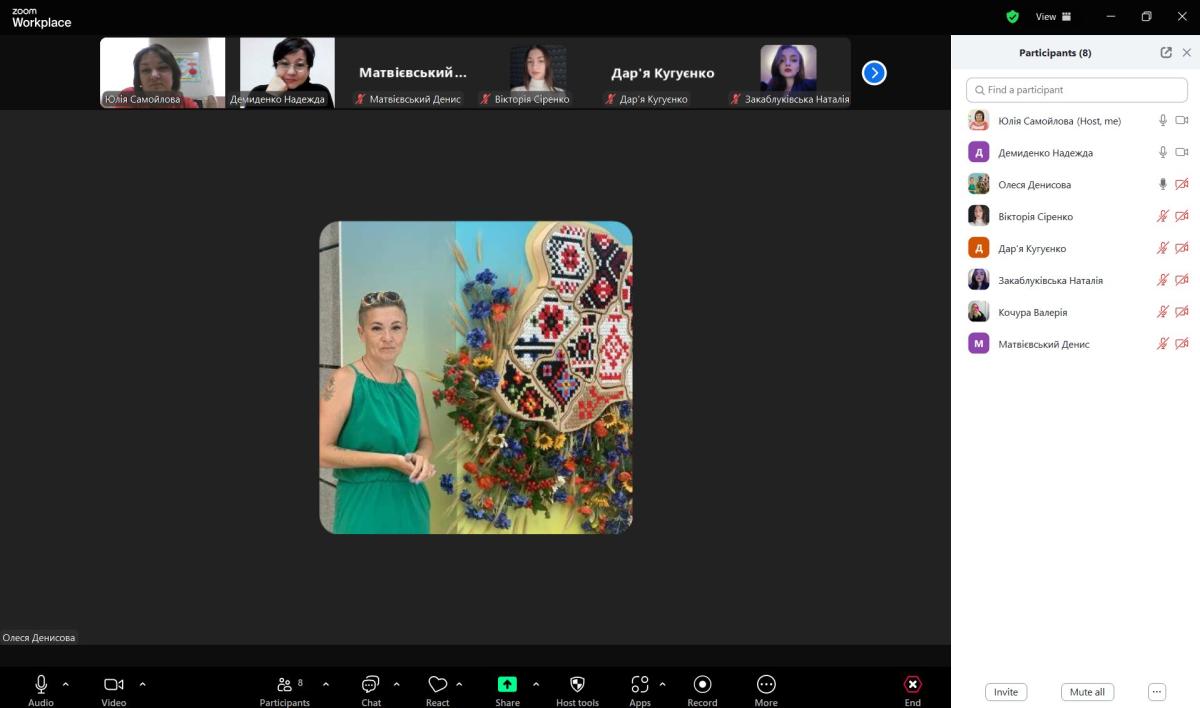Expand the Share options chevron

pos(536,685)
